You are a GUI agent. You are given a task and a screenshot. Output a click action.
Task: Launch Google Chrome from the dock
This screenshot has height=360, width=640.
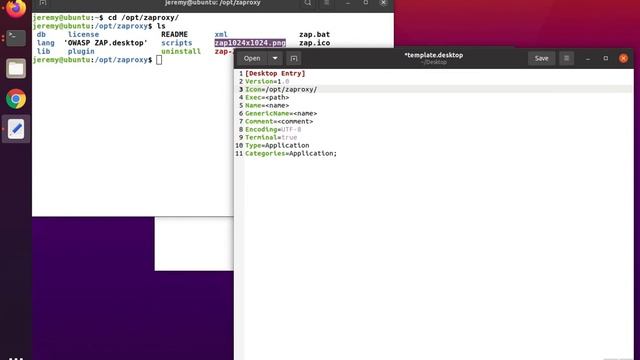(16, 99)
